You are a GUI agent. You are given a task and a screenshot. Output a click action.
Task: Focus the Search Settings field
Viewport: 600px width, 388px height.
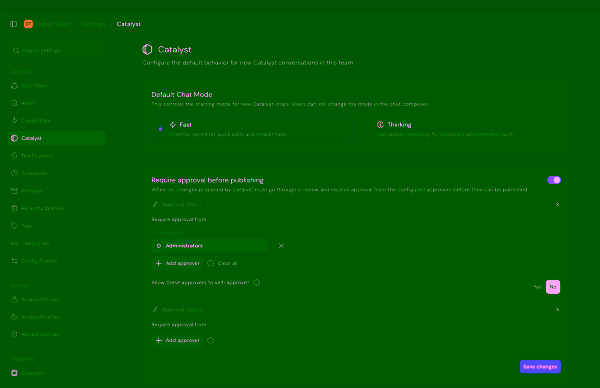click(x=57, y=51)
